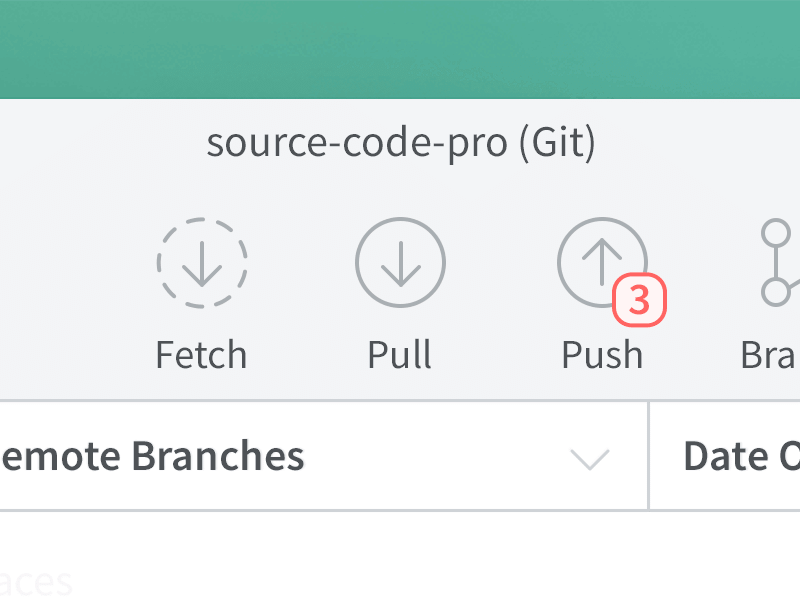Click the downward arrow inside the Pull circle
Viewport: 800px width, 600px height.
(x=399, y=261)
